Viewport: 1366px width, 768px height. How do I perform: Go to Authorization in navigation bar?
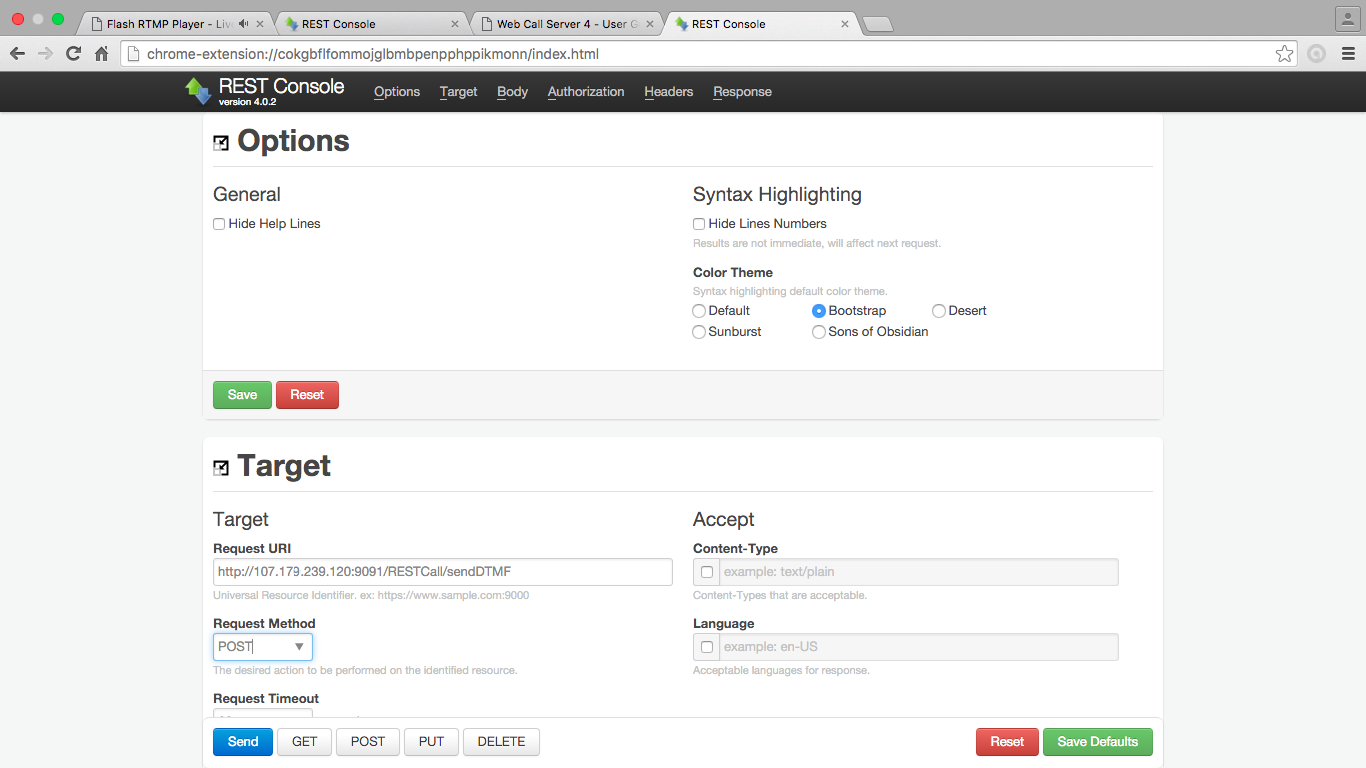pos(585,92)
